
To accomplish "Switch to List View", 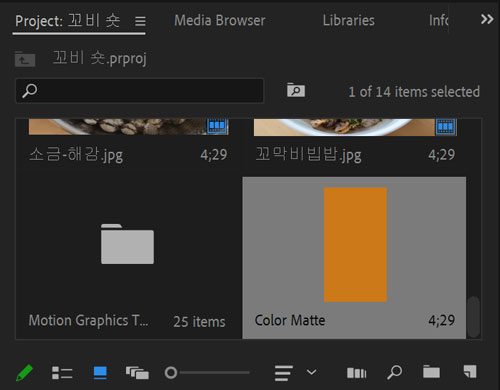I will click(62, 373).
